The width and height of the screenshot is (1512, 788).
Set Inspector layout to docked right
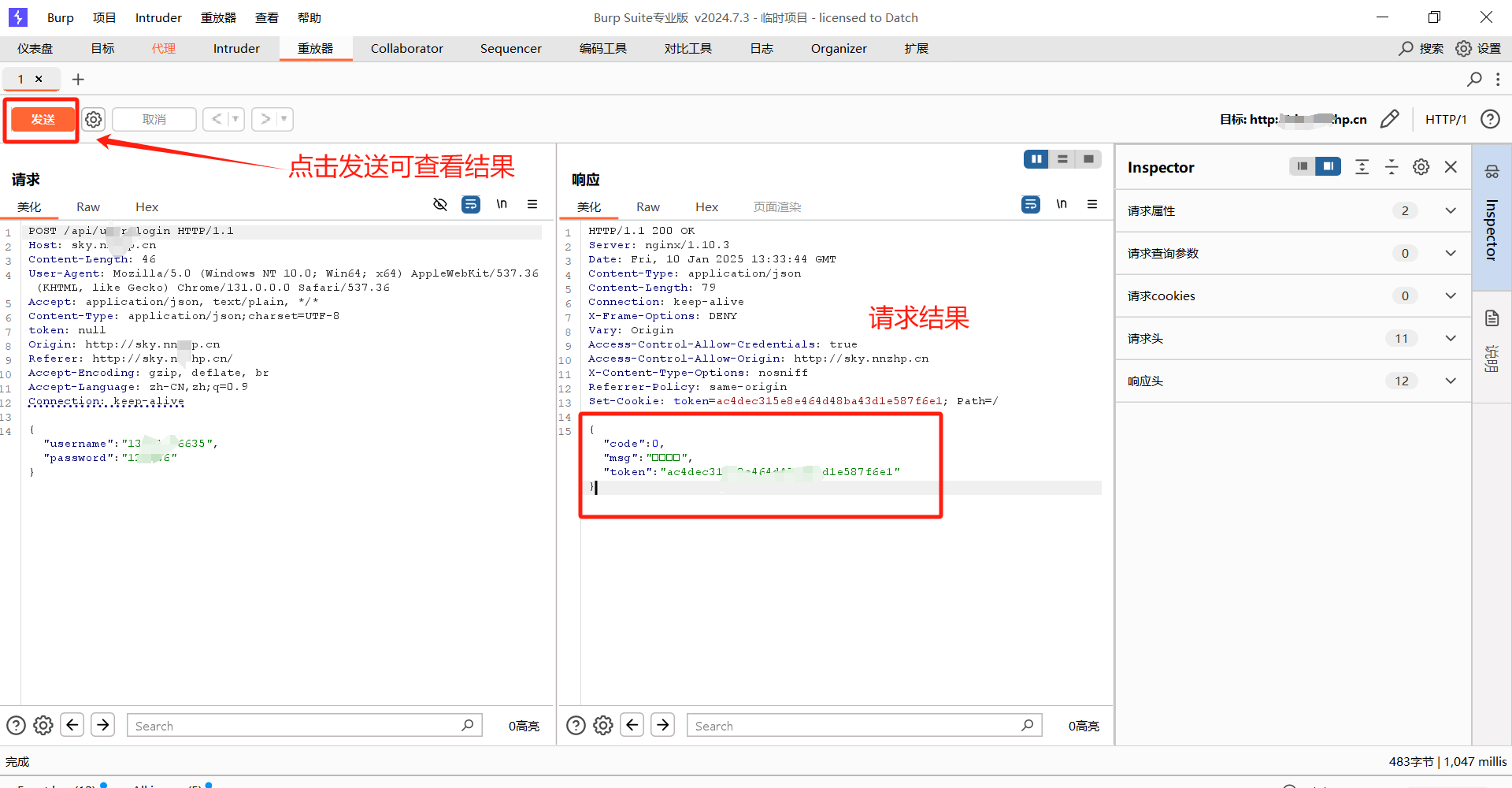tap(1329, 166)
